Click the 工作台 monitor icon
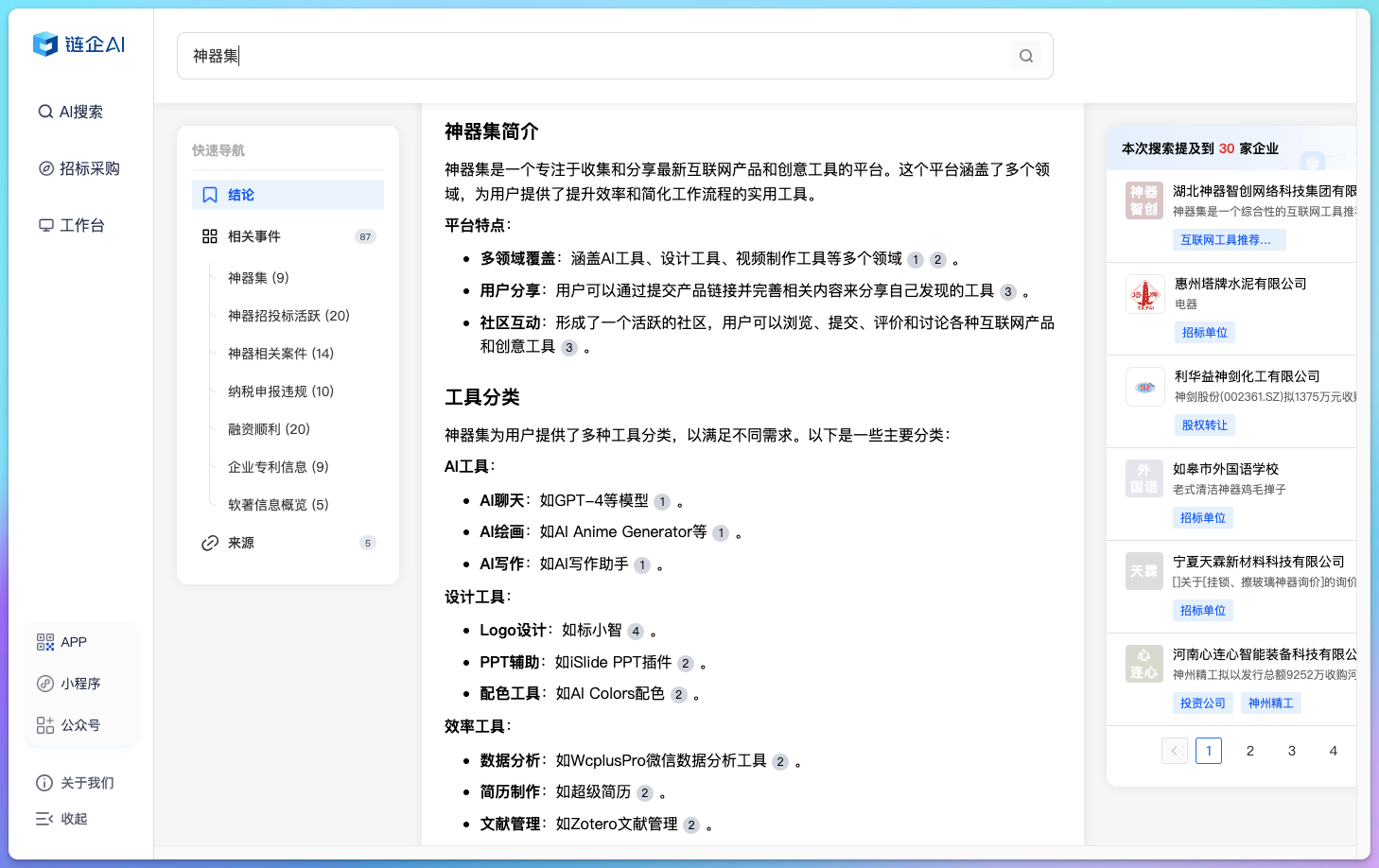The height and width of the screenshot is (868, 1379). coord(45,224)
